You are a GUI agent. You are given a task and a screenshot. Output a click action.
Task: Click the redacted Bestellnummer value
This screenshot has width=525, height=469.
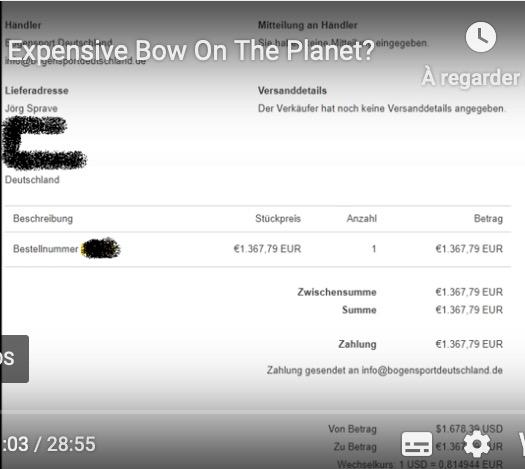click(x=101, y=248)
